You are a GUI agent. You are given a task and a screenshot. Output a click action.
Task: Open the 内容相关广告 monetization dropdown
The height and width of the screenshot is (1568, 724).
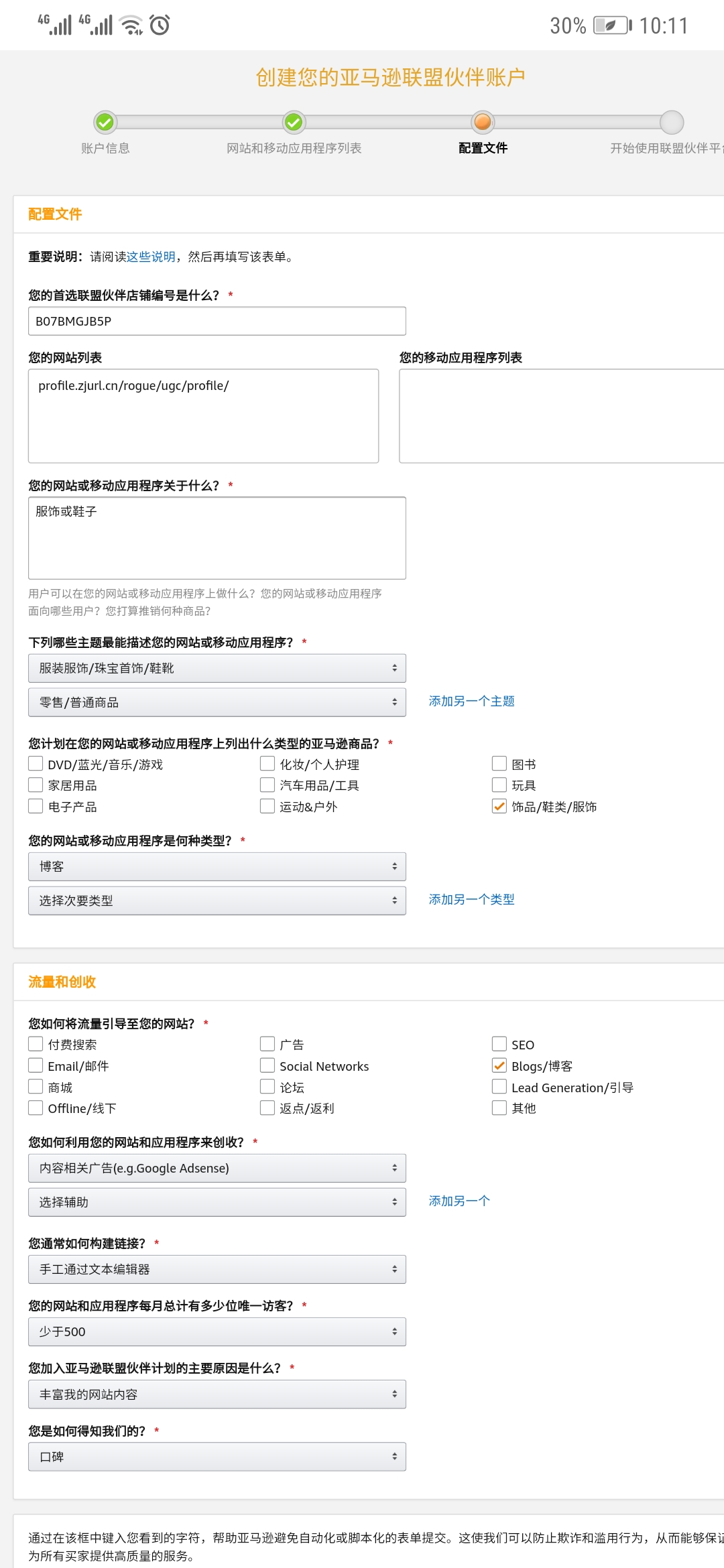click(217, 1168)
